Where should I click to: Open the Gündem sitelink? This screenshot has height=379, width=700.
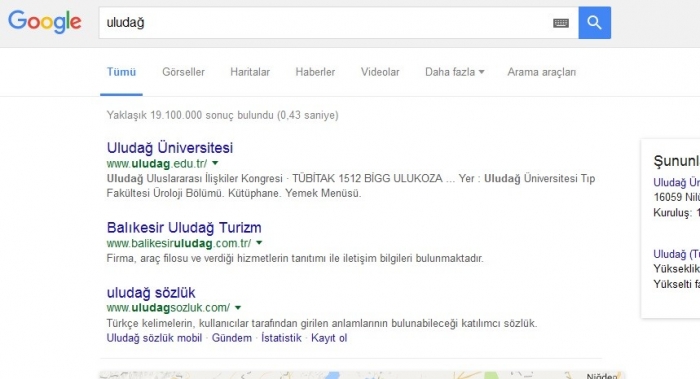coord(232,338)
